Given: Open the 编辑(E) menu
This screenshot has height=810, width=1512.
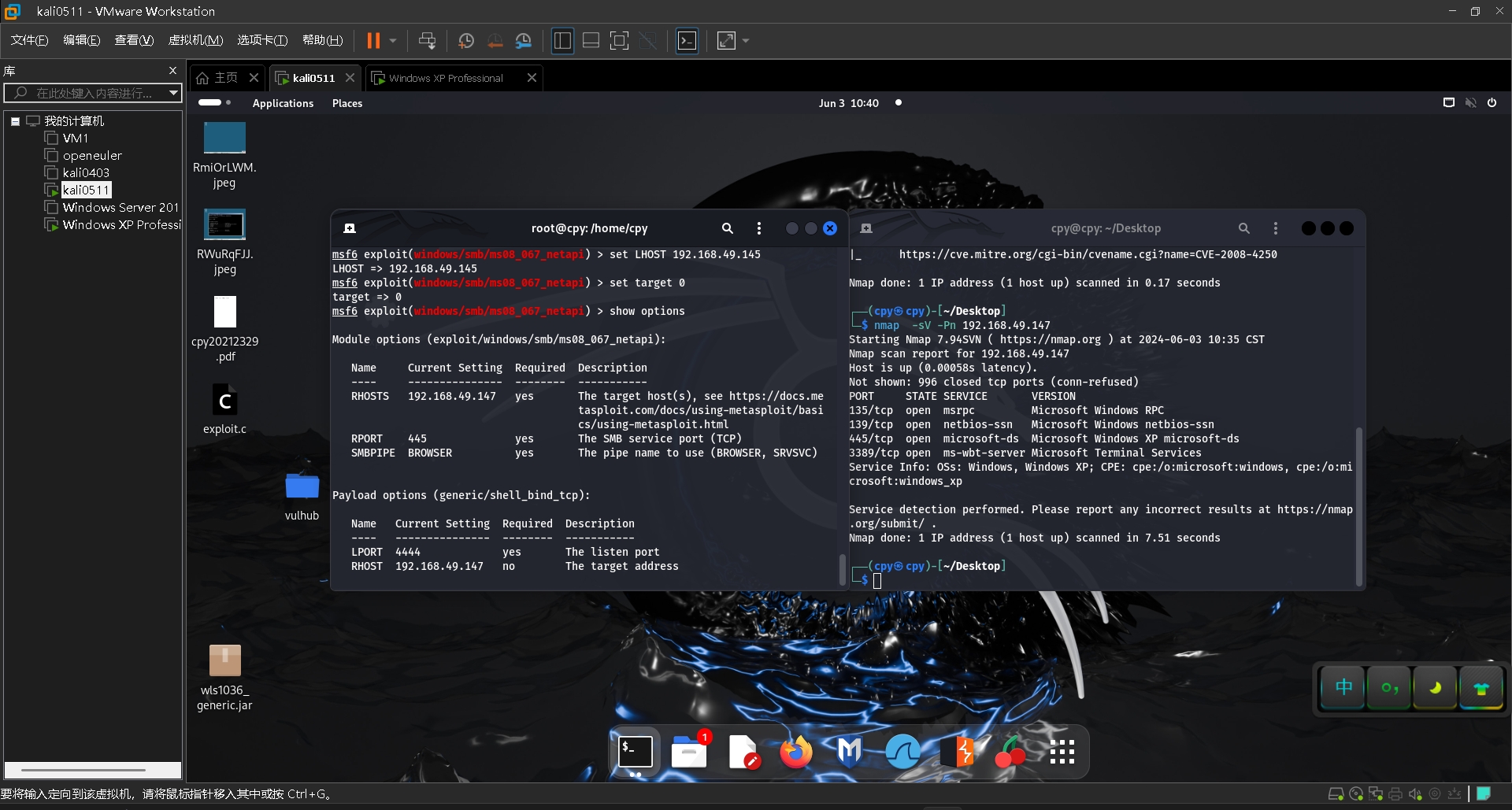Looking at the screenshot, I should 81,40.
